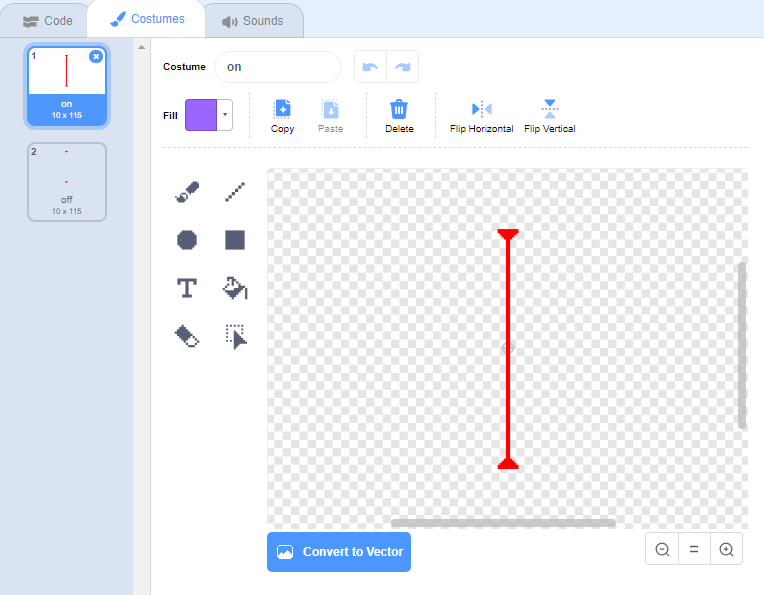This screenshot has height=595, width=764.
Task: Click the Costume name input field
Action: point(277,67)
